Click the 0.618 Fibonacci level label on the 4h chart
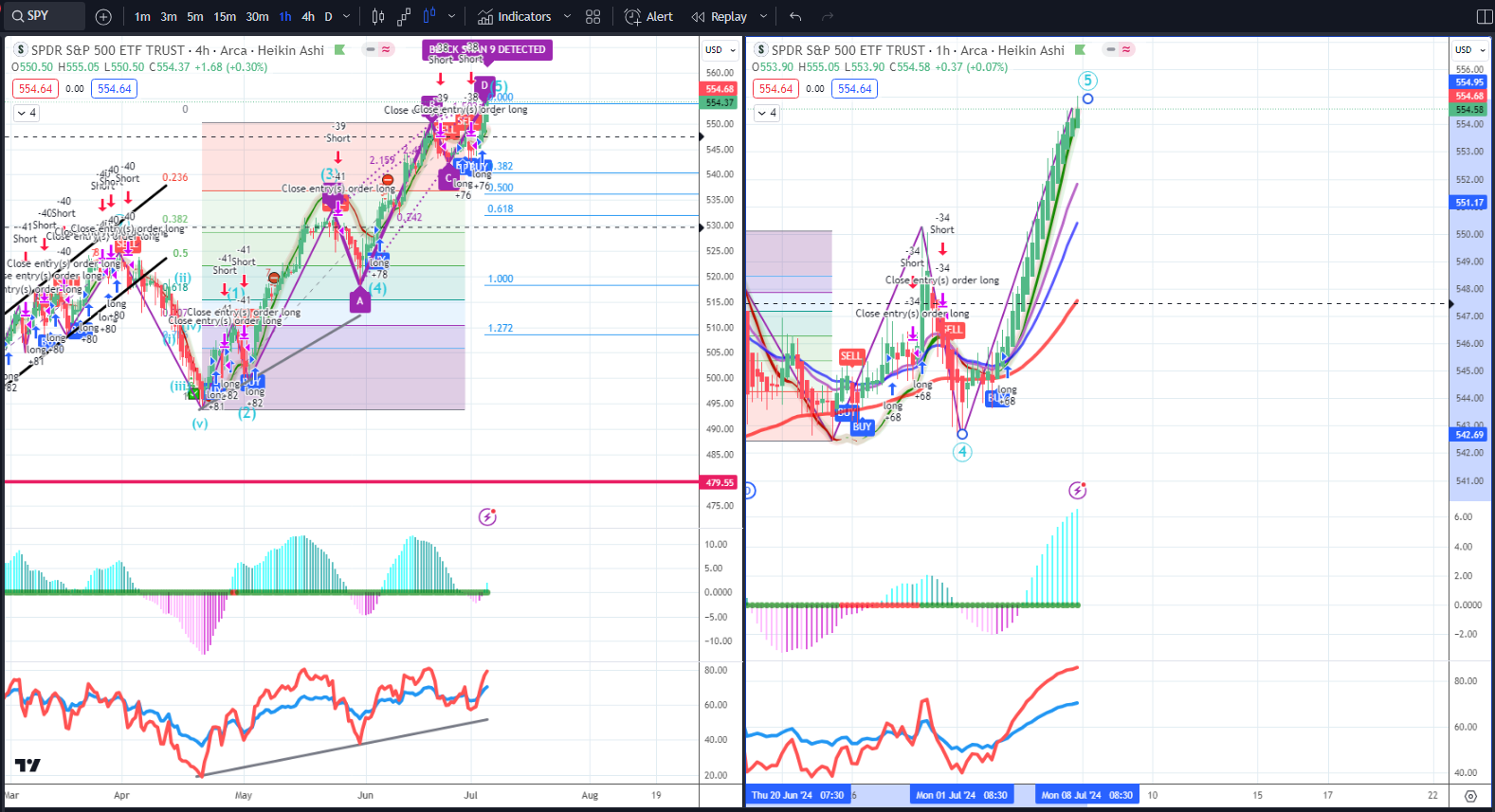Screen dimensions: 1495x812 [501, 208]
